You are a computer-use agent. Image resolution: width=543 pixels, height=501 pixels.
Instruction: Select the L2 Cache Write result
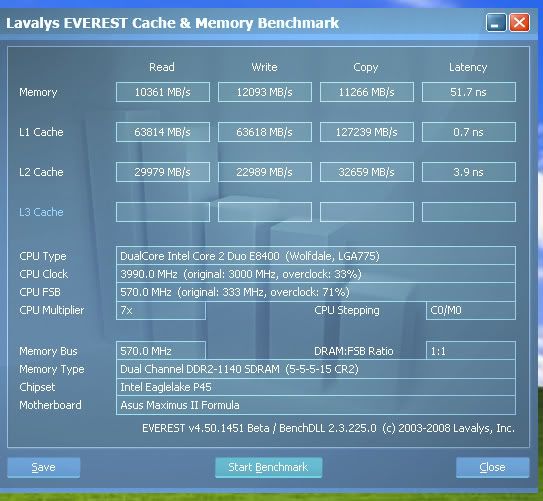point(265,172)
